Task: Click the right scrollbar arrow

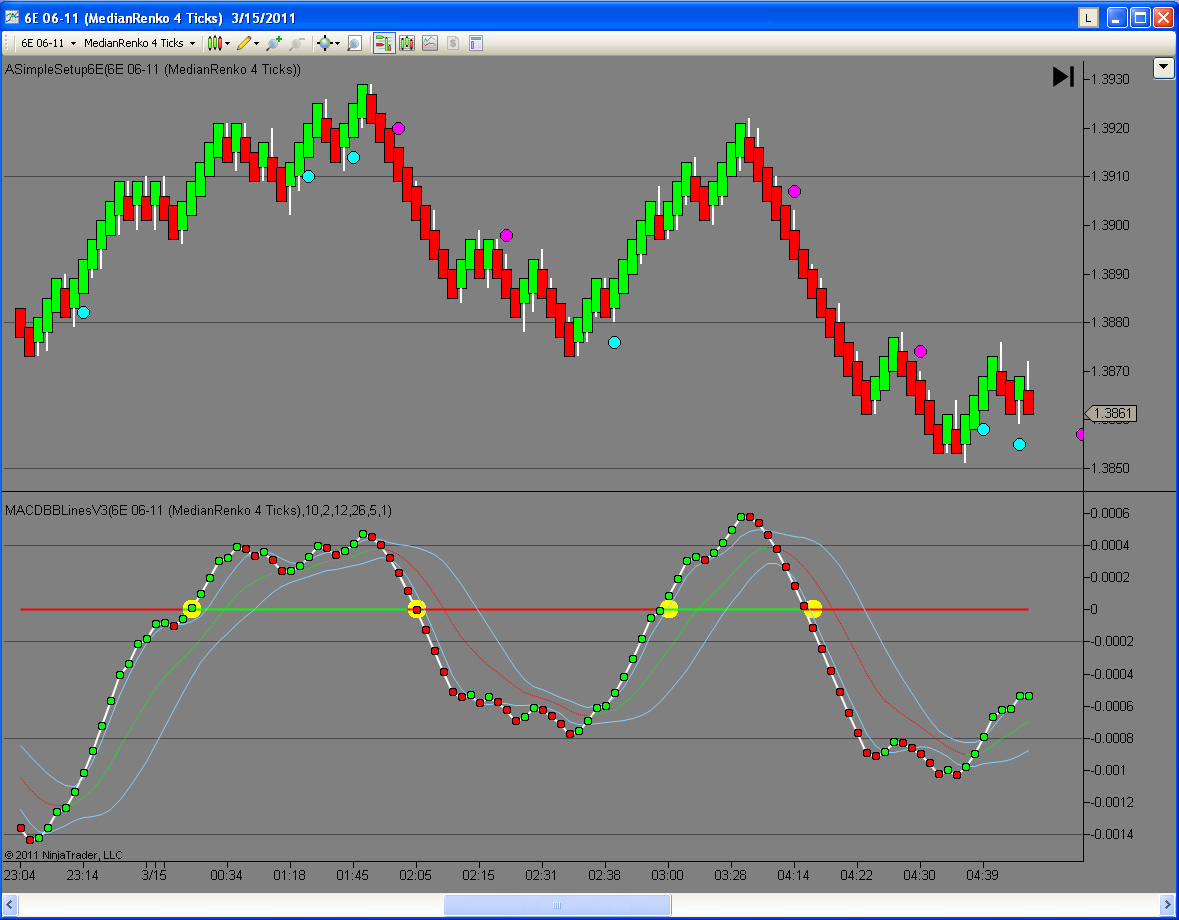Action: pyautogui.click(x=1168, y=904)
